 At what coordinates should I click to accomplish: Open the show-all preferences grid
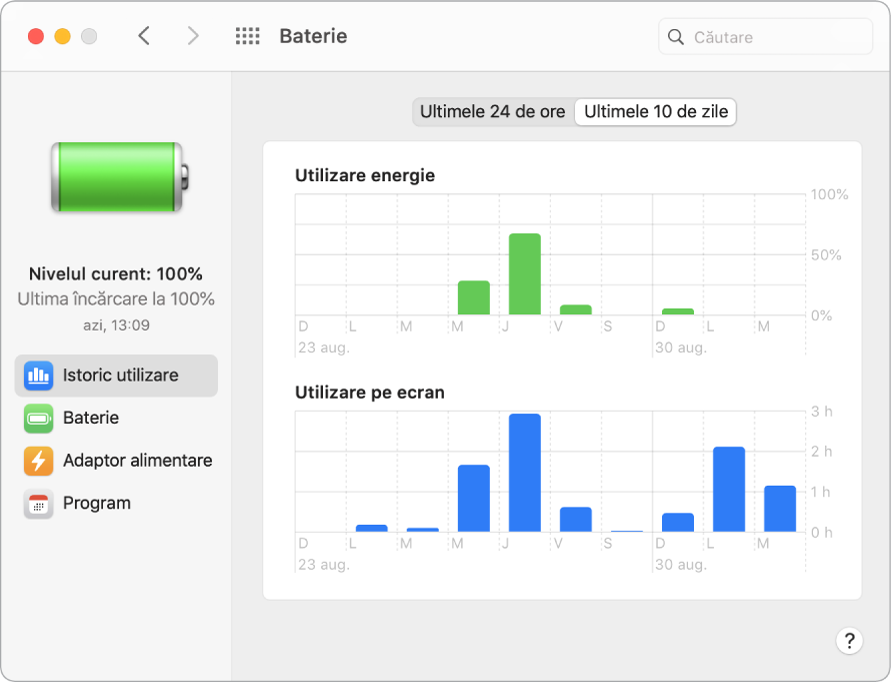(x=247, y=36)
